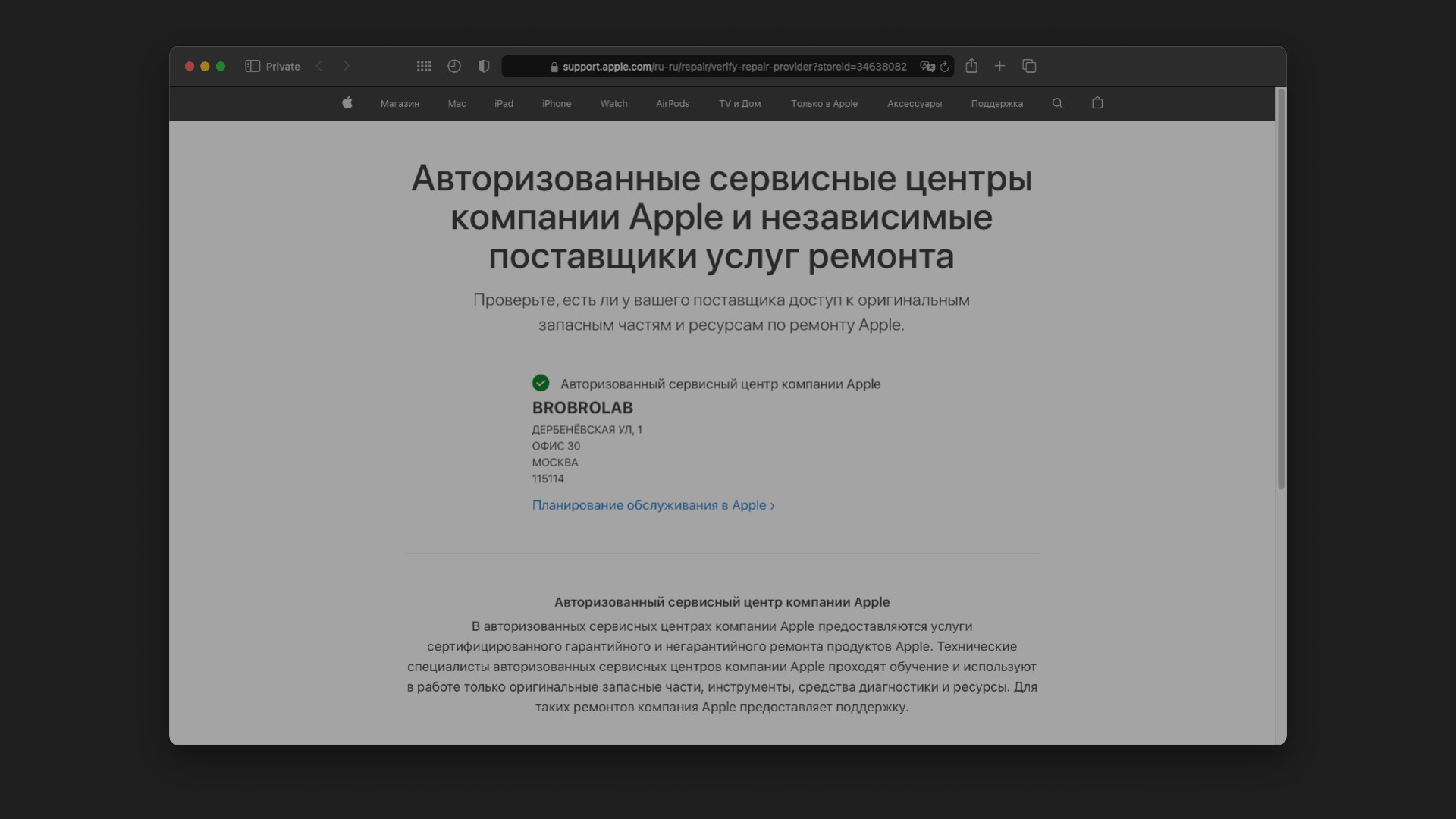
Task: Open the iPad navigation item
Action: tap(504, 104)
